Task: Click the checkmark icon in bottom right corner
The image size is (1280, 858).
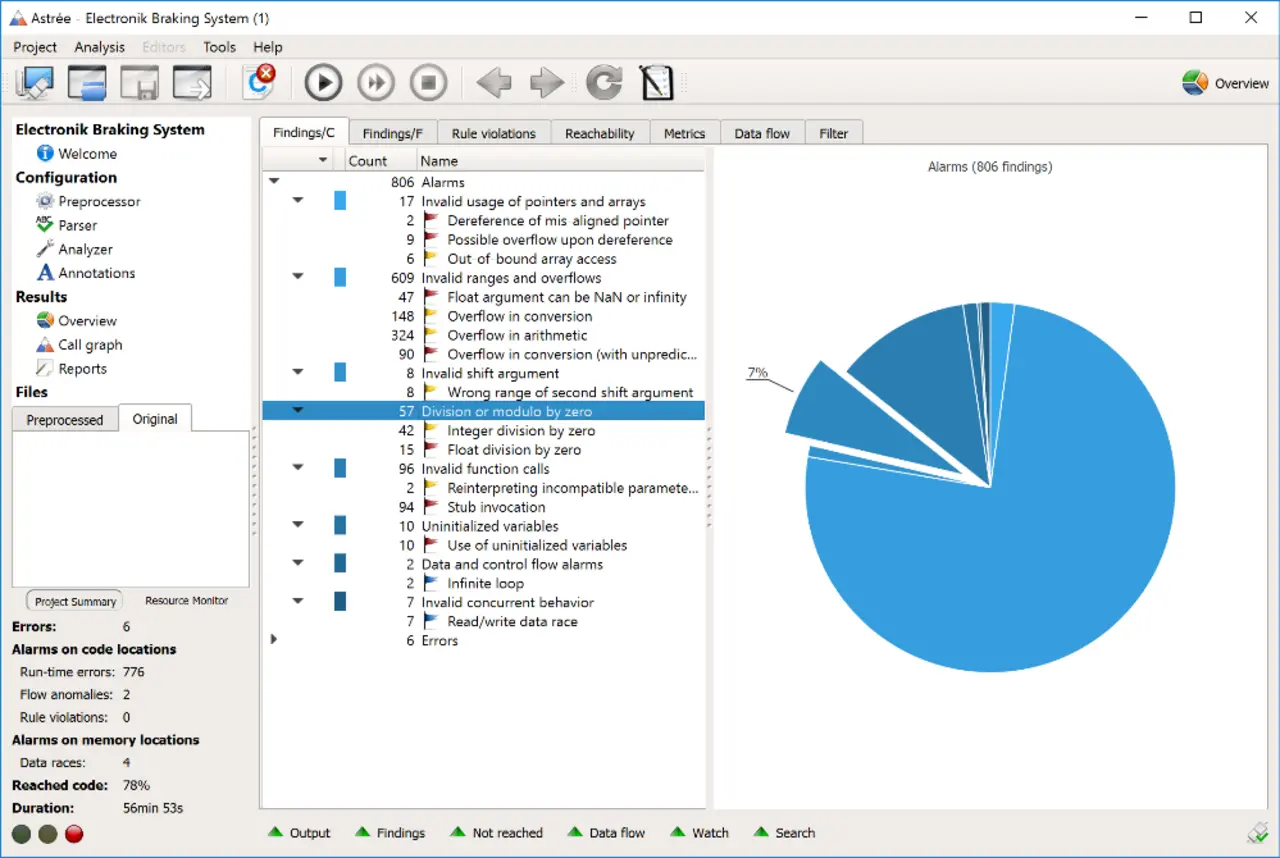Action: tap(1258, 833)
